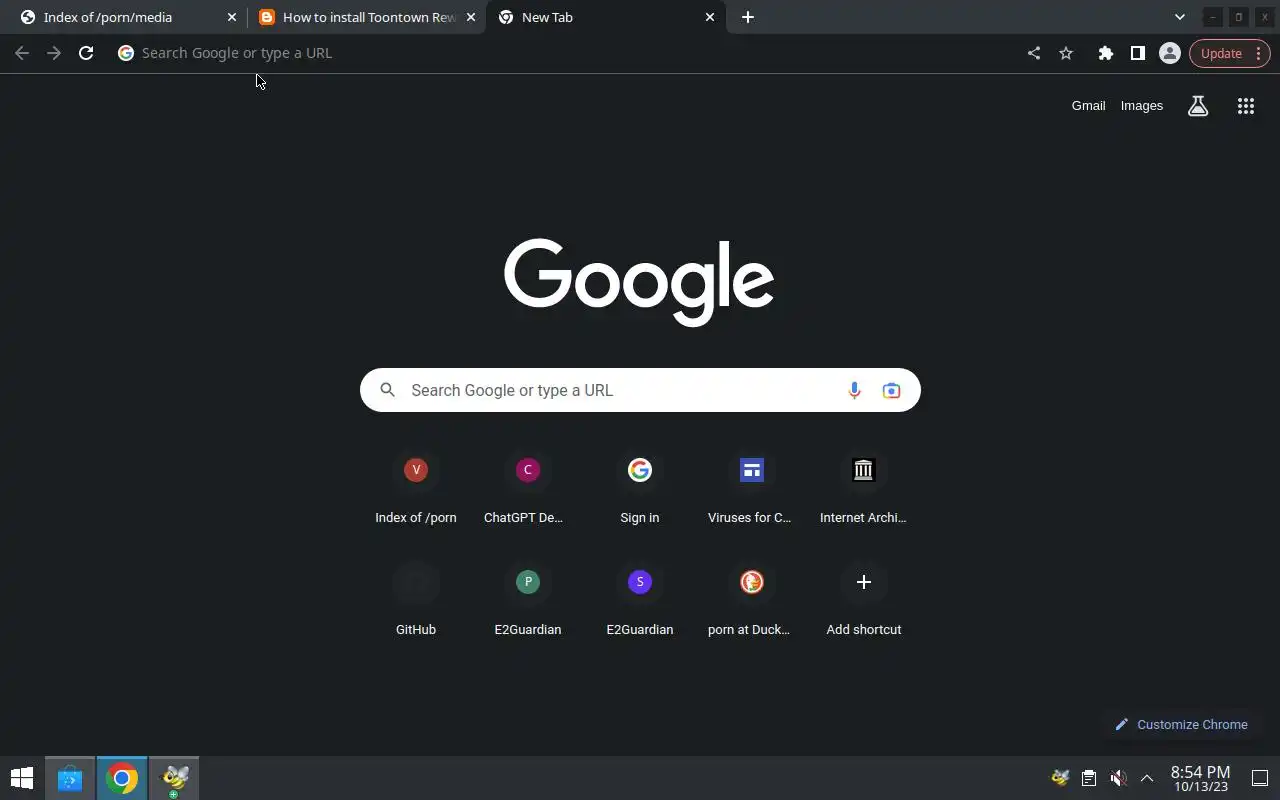Open the Chrome profile avatar
Viewport: 1280px width, 800px height.
pyautogui.click(x=1169, y=53)
